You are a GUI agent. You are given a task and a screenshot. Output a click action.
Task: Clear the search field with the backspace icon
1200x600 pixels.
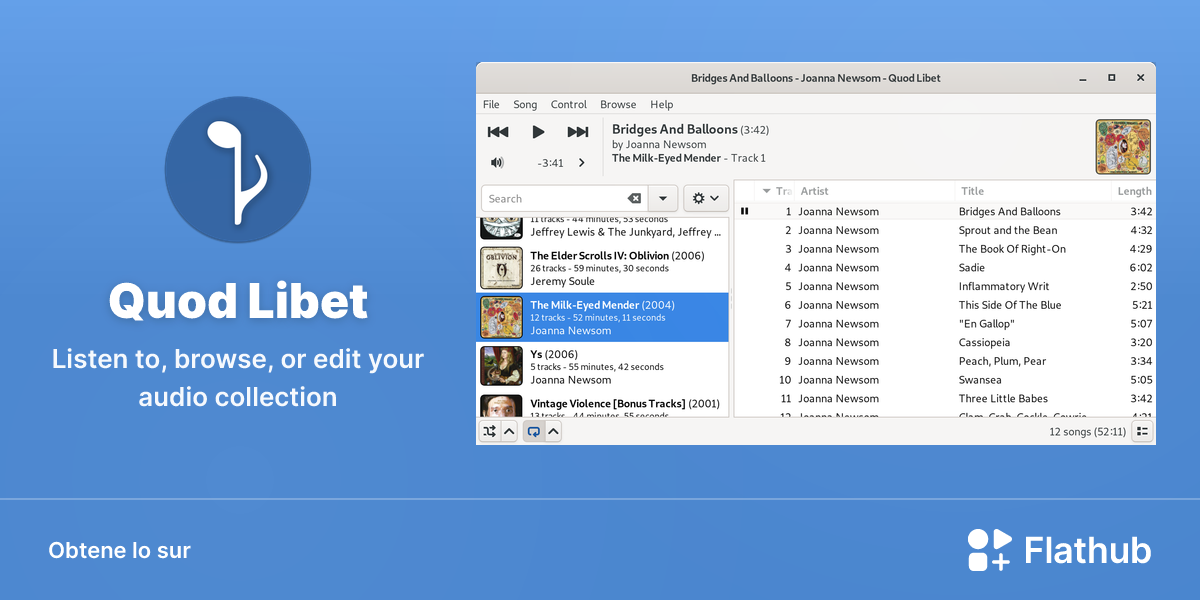click(x=634, y=199)
